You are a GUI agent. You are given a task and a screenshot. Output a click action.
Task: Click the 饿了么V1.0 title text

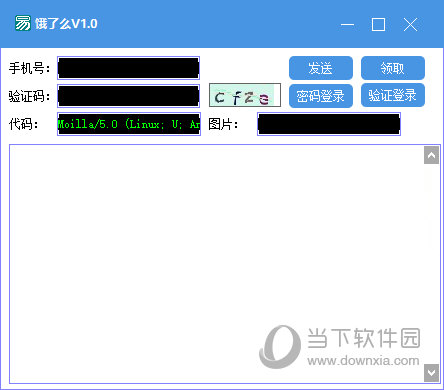(66, 24)
